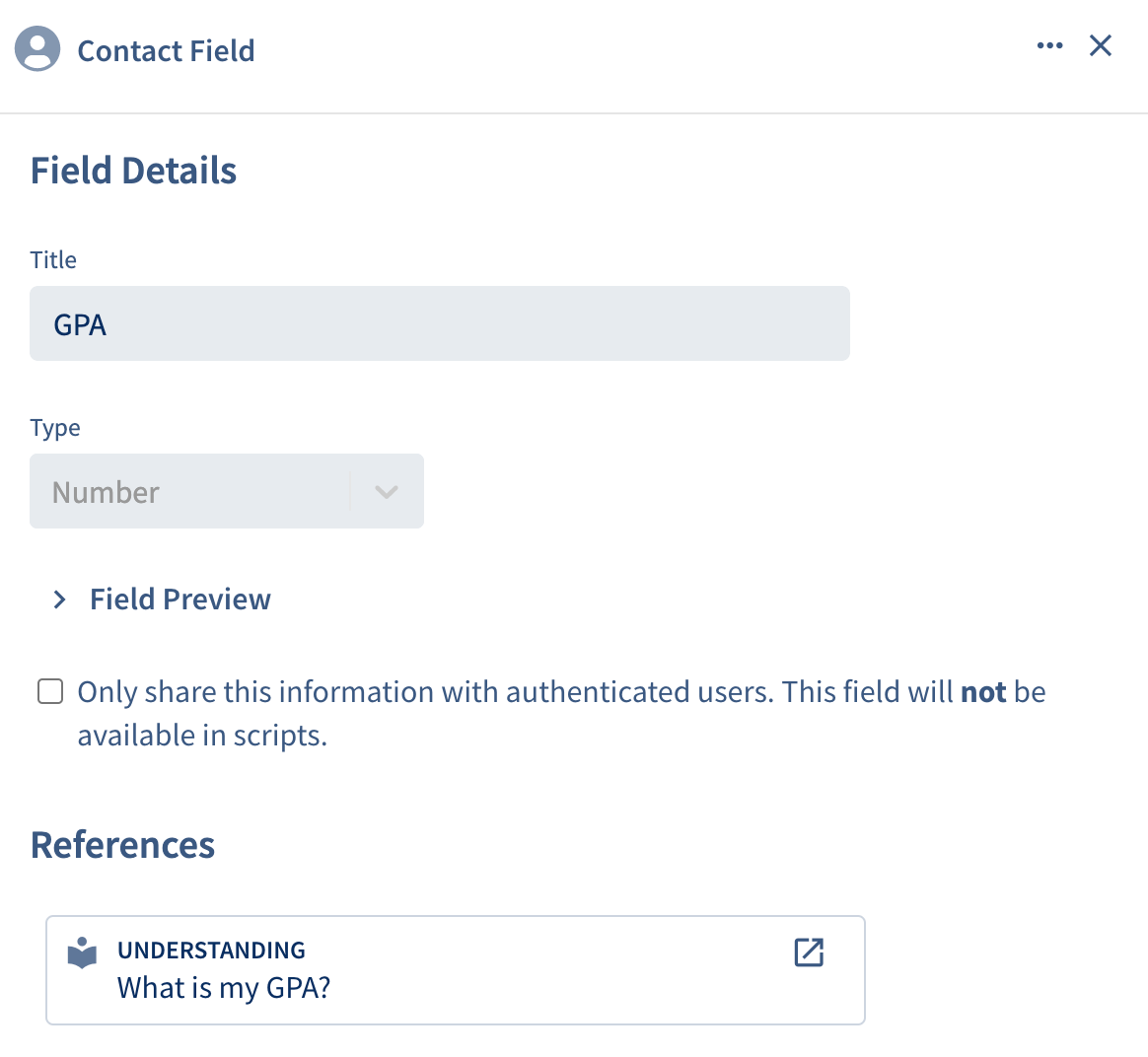This screenshot has height=1057, width=1148.
Task: Click the bold 'not' word in checkbox text
Action: pyautogui.click(x=983, y=692)
